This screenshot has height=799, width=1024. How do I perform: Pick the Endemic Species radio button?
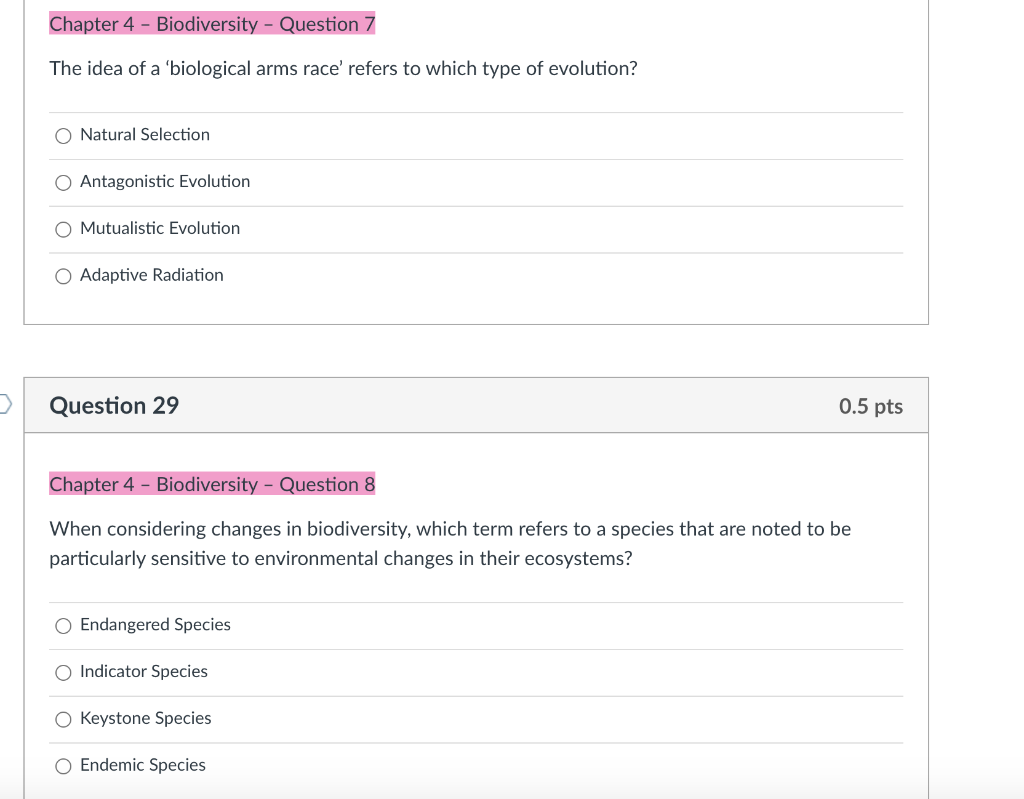coord(63,766)
